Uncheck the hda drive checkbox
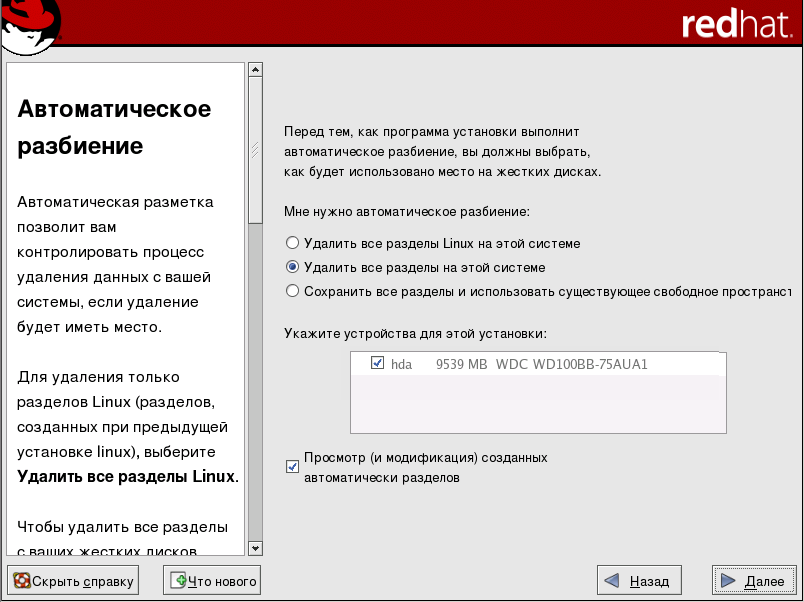 point(377,363)
